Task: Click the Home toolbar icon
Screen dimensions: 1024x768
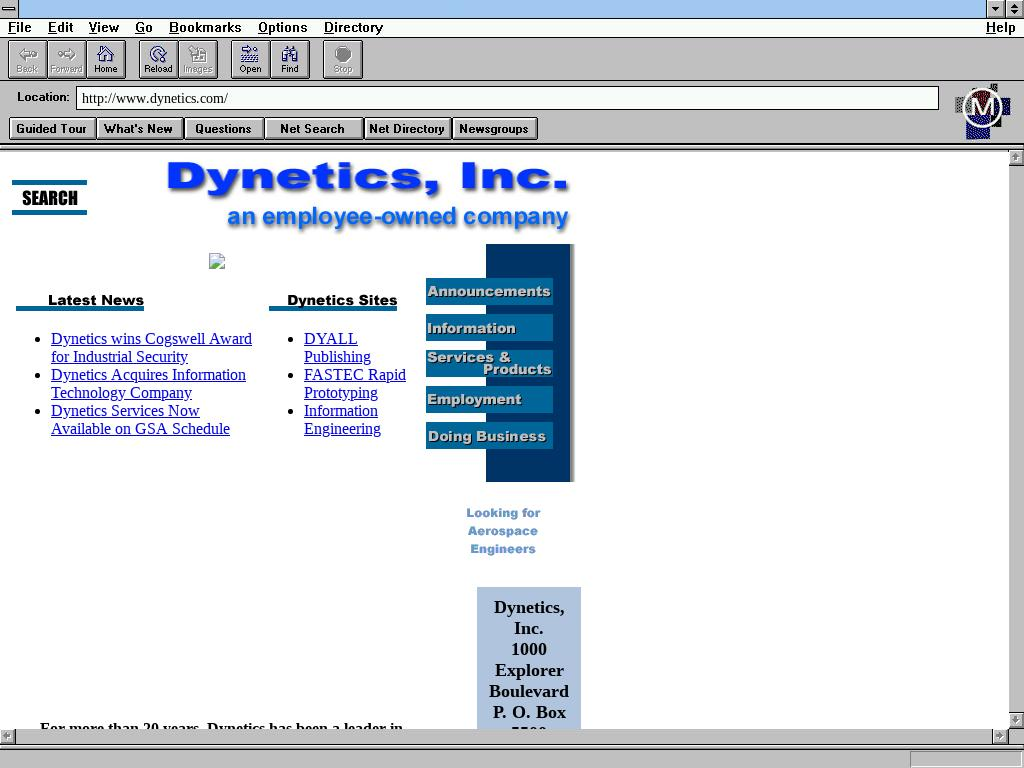Action: click(105, 59)
